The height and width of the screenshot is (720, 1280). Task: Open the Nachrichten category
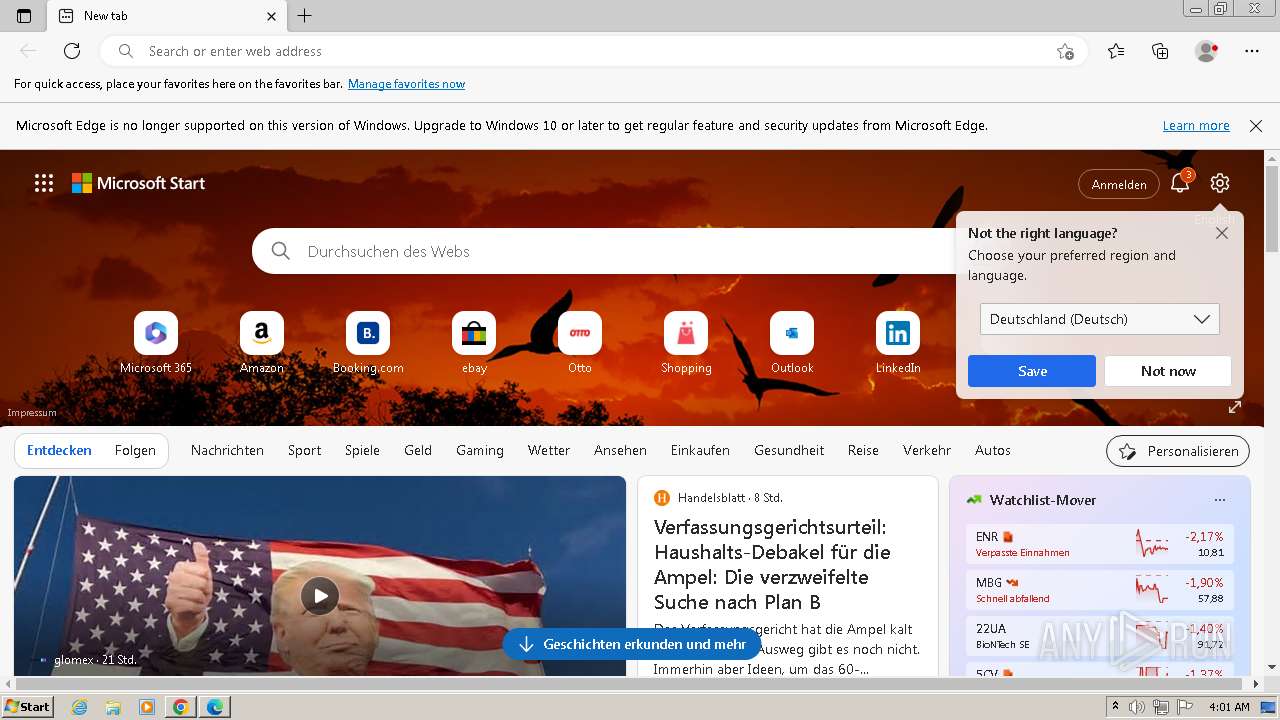point(227,451)
